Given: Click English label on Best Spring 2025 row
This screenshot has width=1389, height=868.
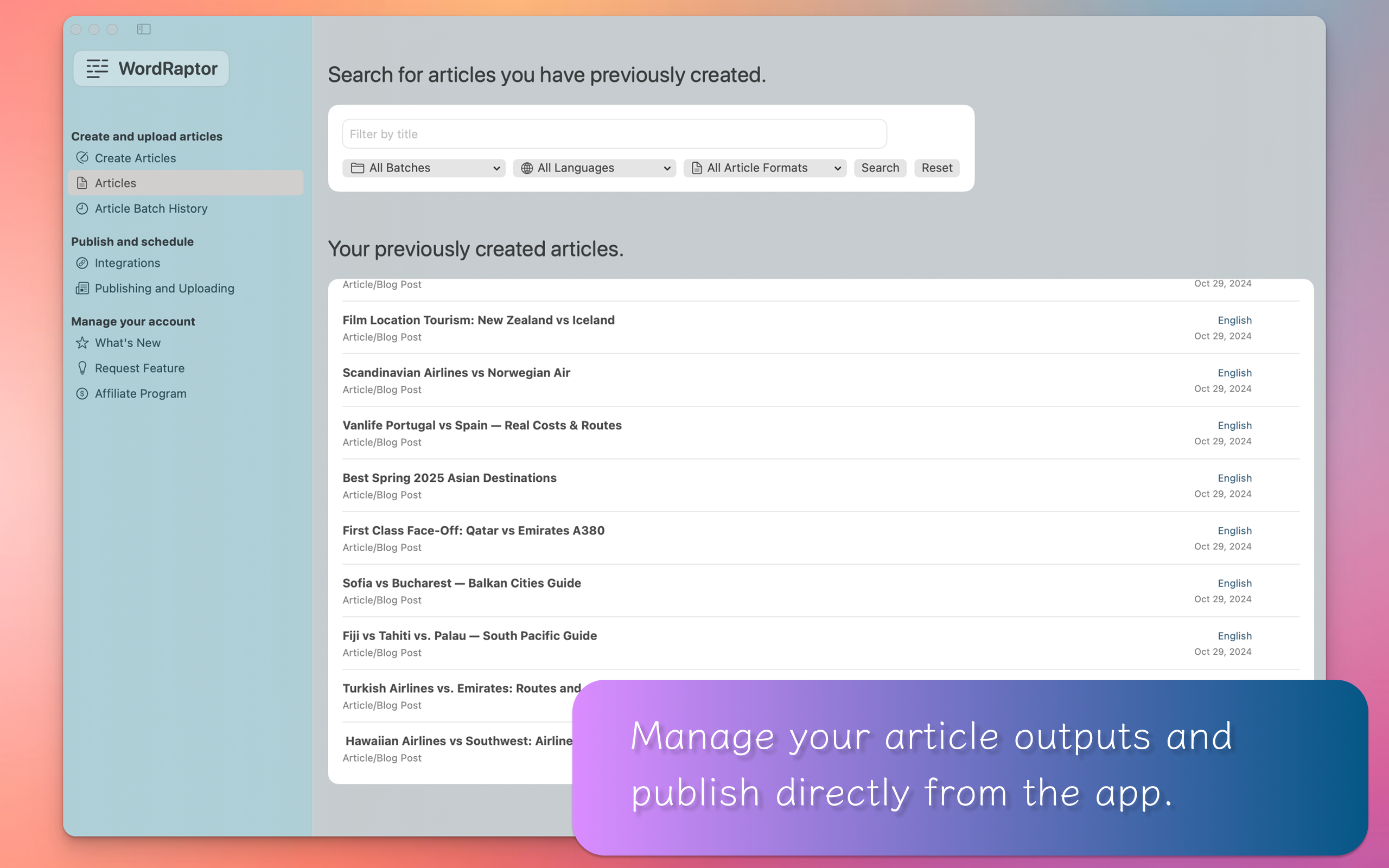Looking at the screenshot, I should point(1234,478).
